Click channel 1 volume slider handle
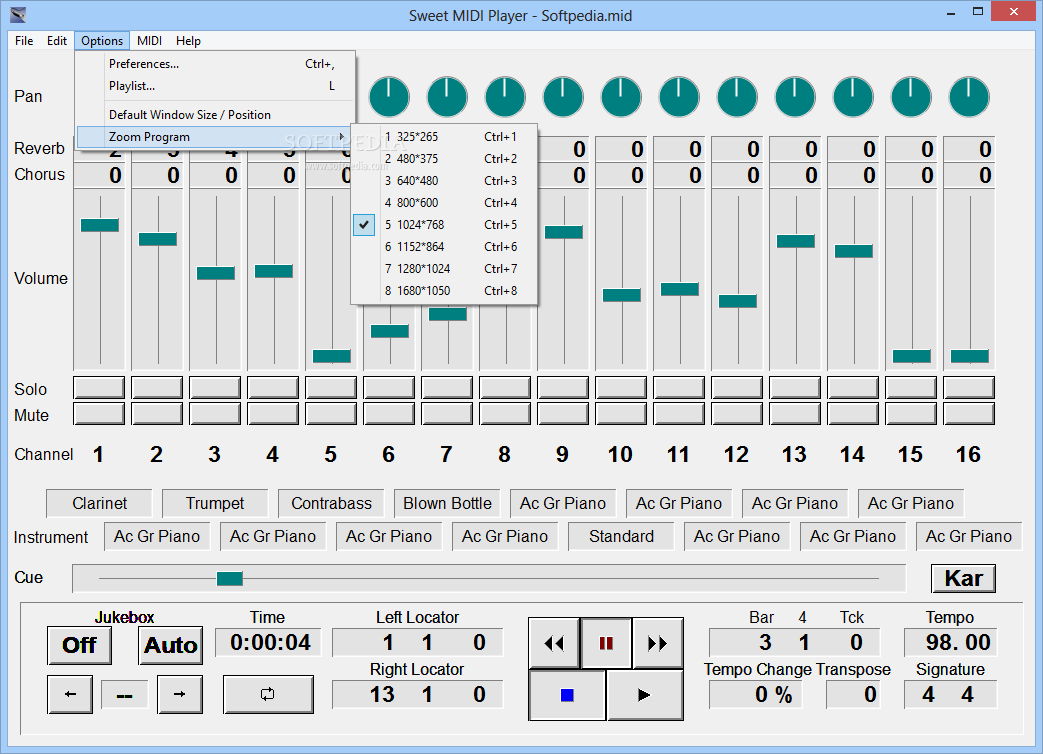 click(100, 225)
